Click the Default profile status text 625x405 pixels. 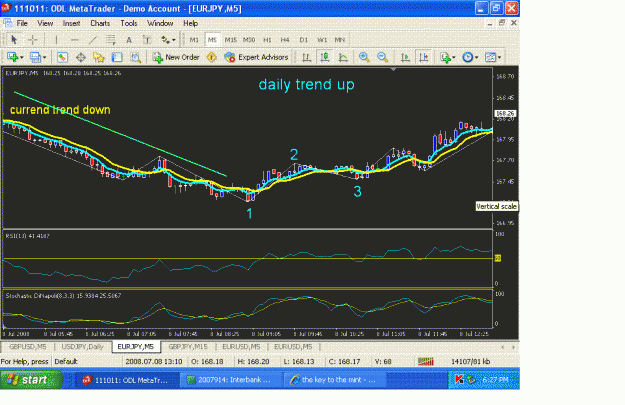(x=66, y=362)
